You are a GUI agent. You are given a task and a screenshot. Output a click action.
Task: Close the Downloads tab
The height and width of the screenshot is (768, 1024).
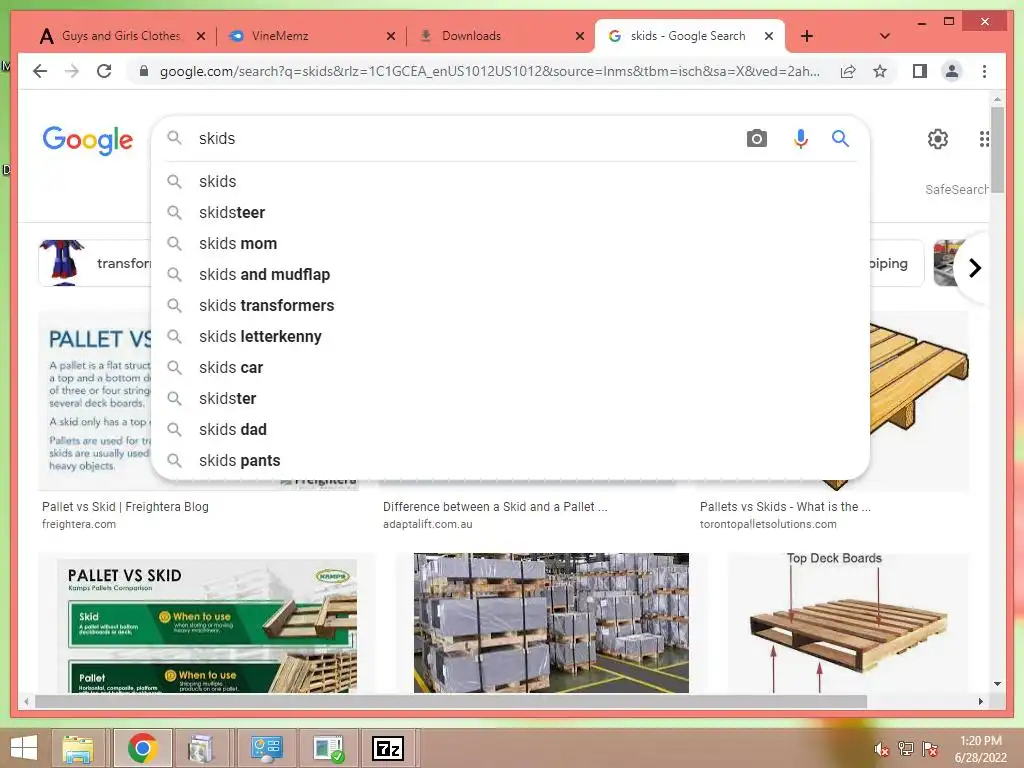coord(580,36)
